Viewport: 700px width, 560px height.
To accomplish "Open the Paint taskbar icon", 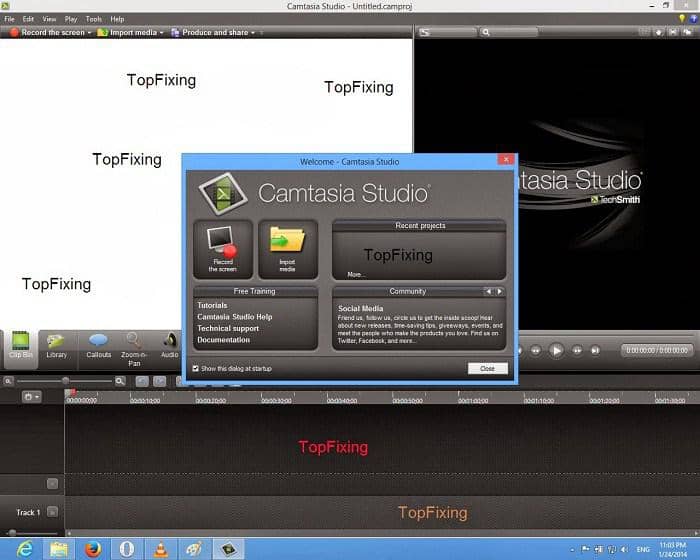I will coord(195,549).
